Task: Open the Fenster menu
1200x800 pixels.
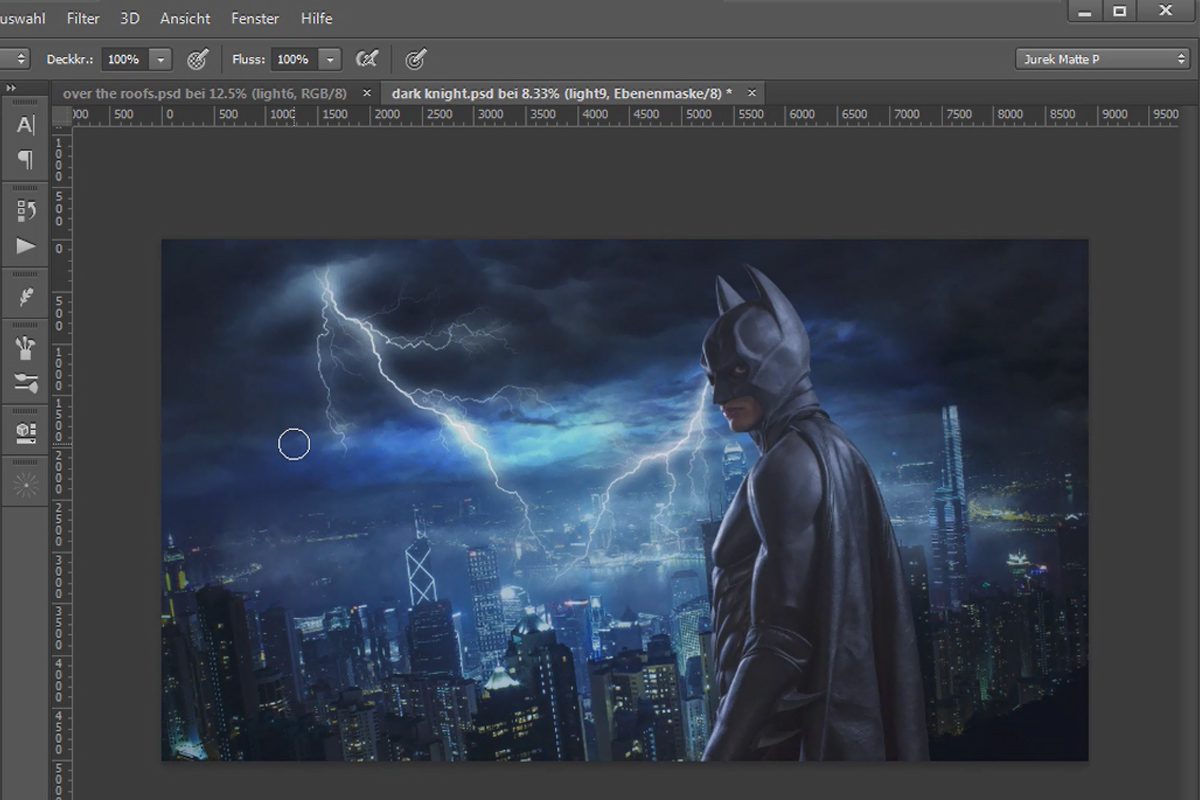Action: coord(255,18)
